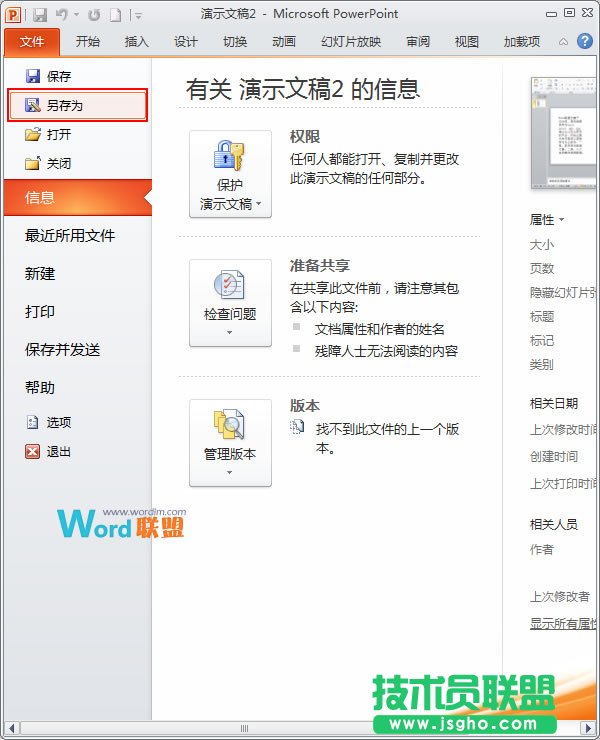
Task: Click the 标题 property field
Action: (541, 316)
